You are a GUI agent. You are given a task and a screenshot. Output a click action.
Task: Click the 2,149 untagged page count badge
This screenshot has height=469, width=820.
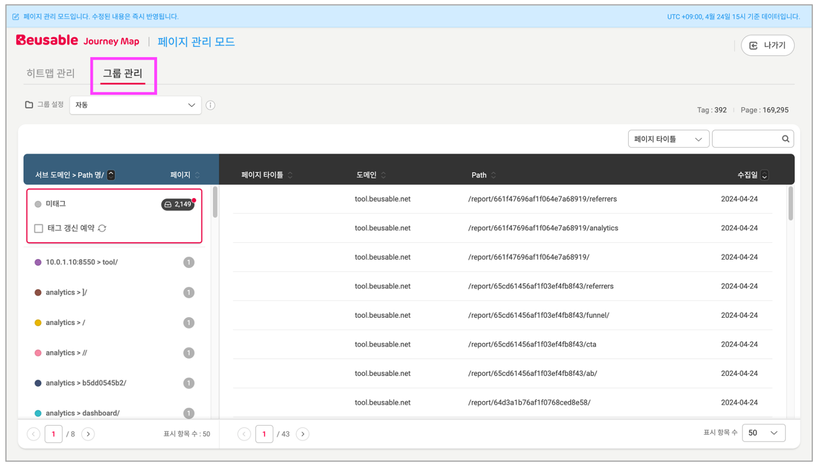click(178, 204)
